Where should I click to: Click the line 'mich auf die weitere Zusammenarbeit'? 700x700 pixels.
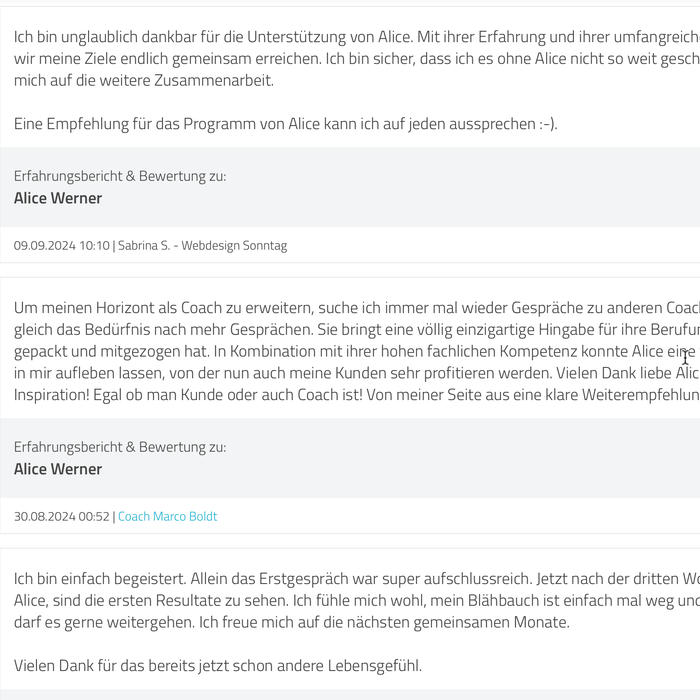(144, 81)
